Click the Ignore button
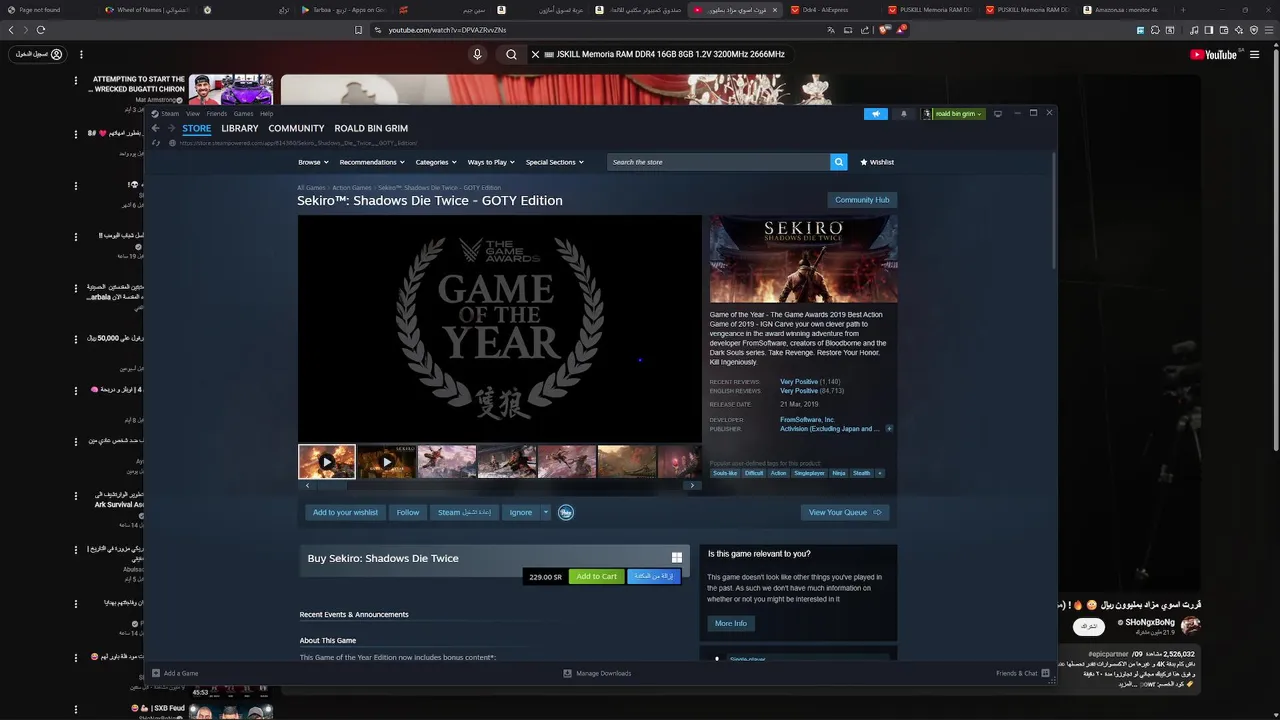Viewport: 1280px width, 720px height. pos(521,512)
